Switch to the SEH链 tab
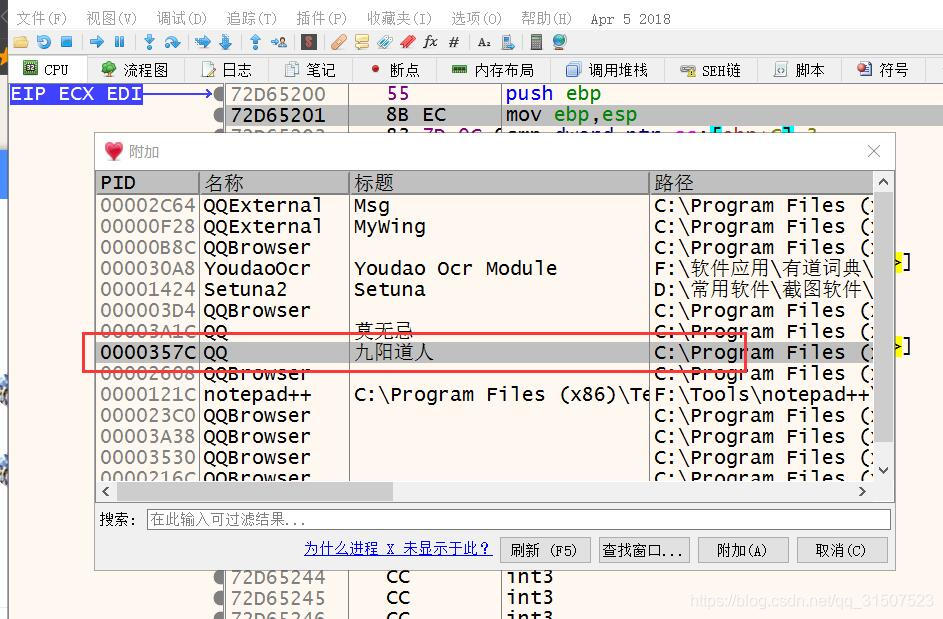This screenshot has height=619, width=943. click(x=710, y=70)
